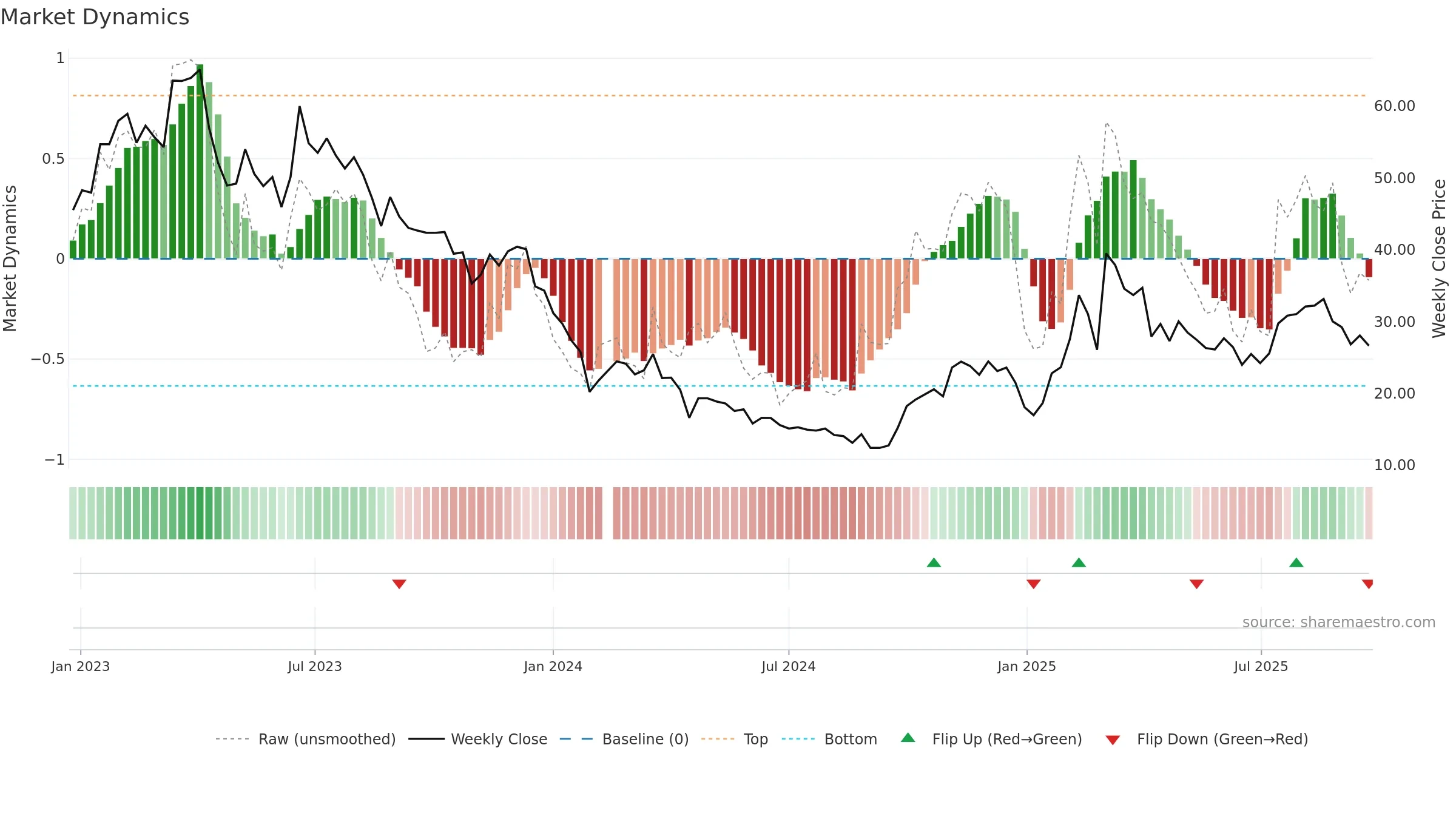Click the −0.5 left axis label
Viewport: 1456px width, 819px height.
48,359
